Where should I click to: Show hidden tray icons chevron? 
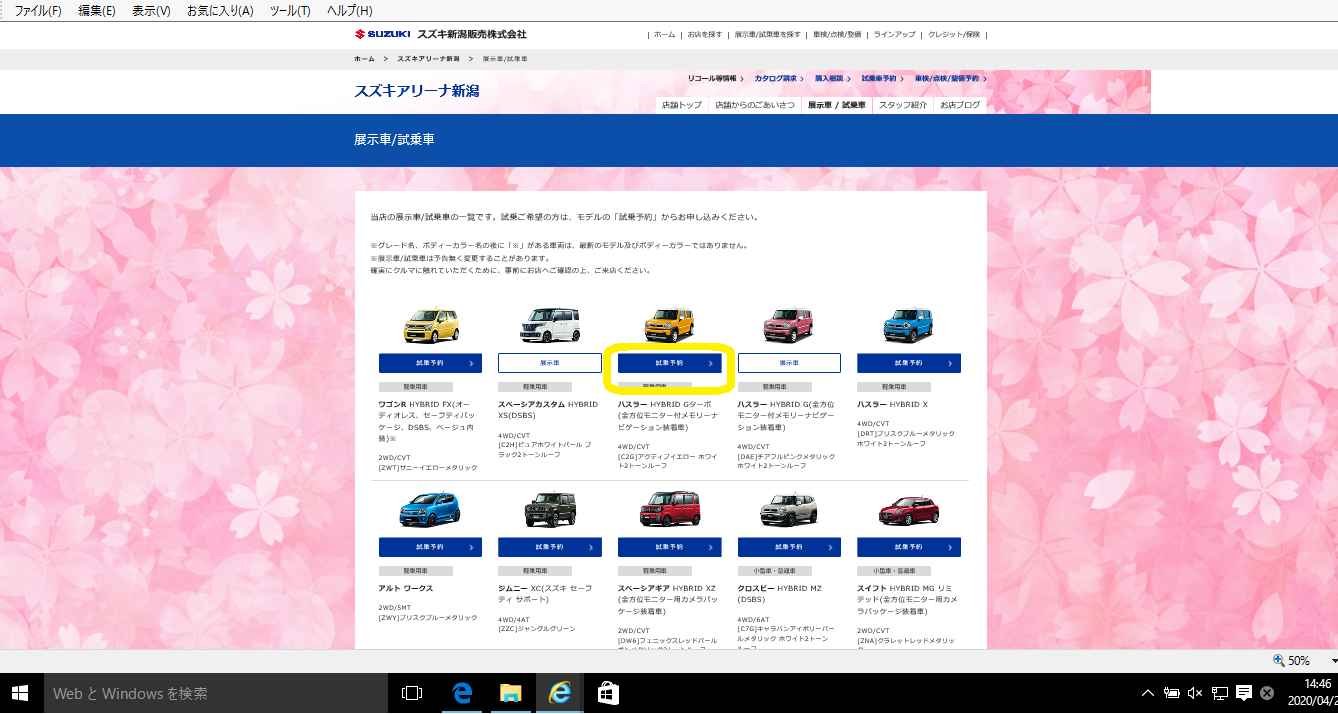[x=1149, y=692]
